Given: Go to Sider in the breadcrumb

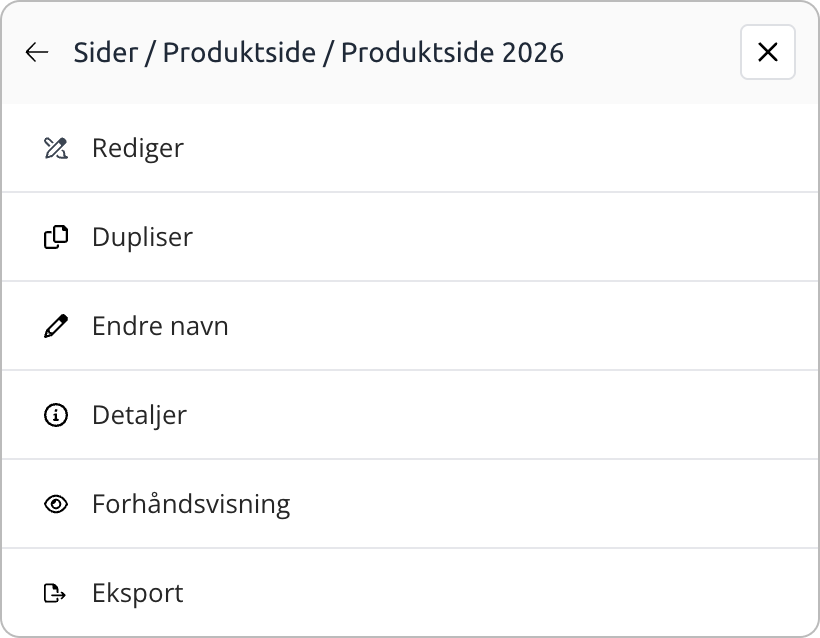Looking at the screenshot, I should point(104,52).
